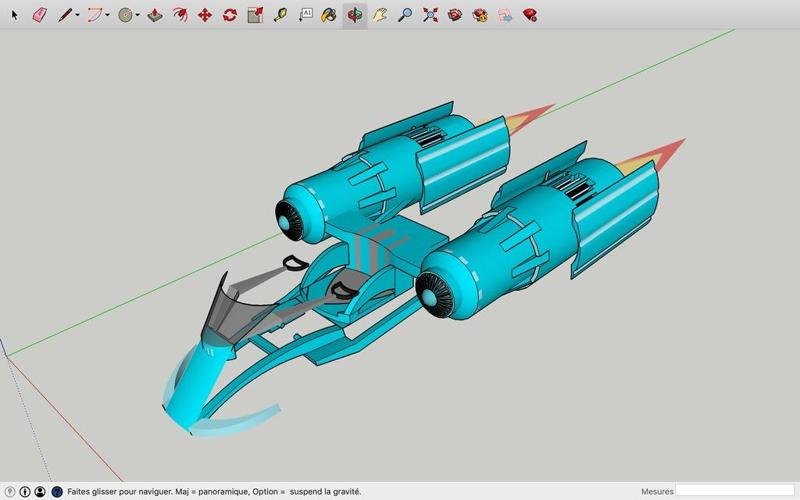800x500 pixels.
Task: Select the Pan hand tool
Action: [x=380, y=15]
